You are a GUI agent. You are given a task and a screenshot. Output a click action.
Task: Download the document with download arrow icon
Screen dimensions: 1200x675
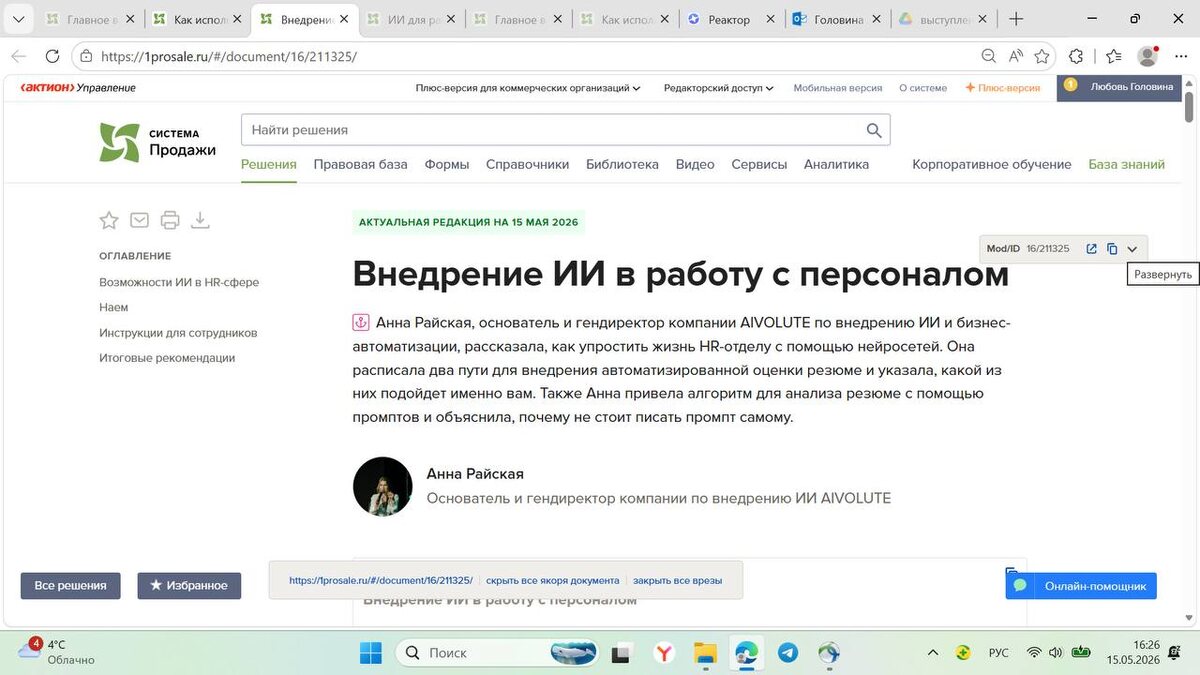click(x=200, y=220)
